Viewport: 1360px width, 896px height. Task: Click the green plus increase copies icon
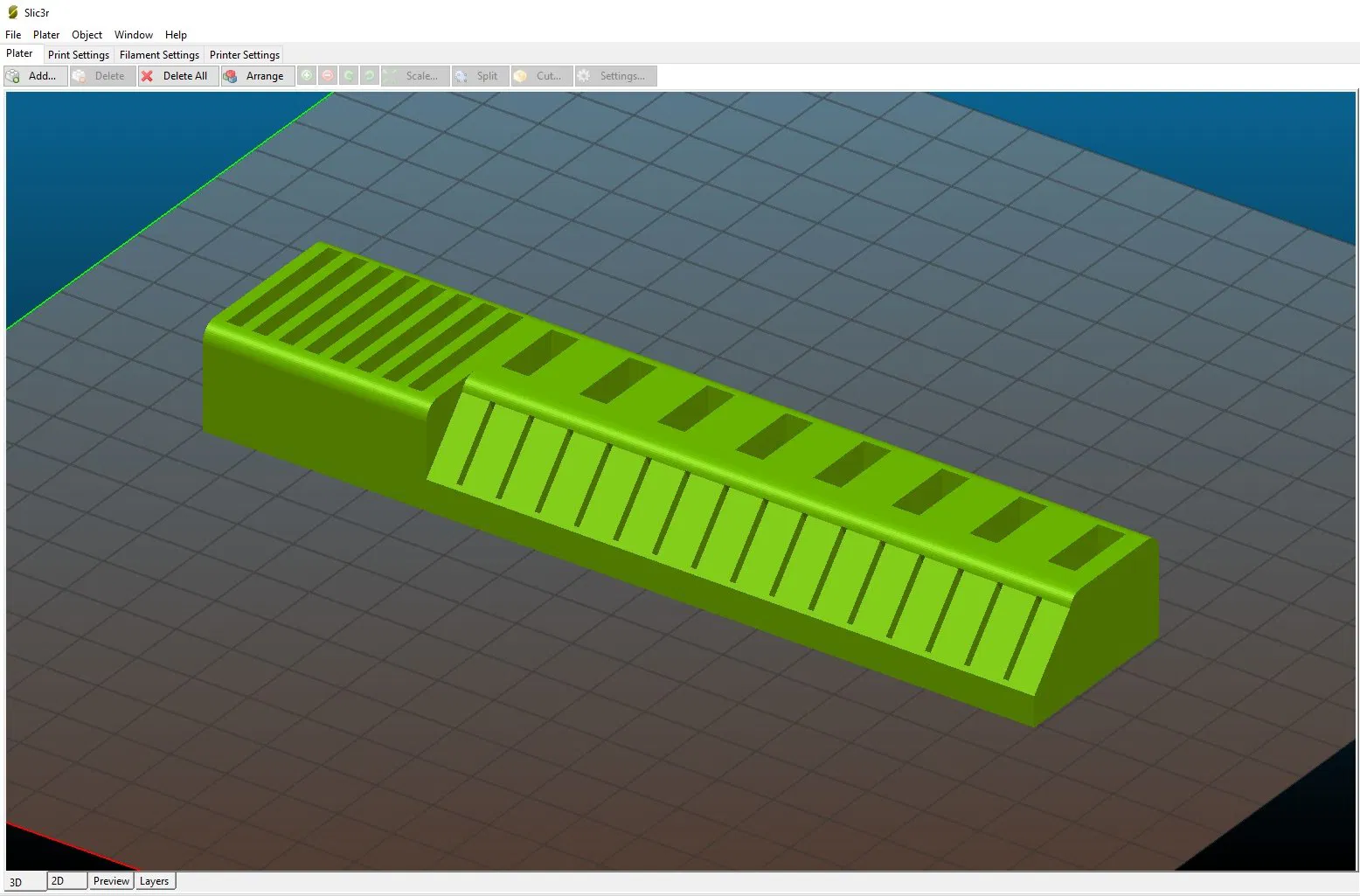click(x=307, y=76)
